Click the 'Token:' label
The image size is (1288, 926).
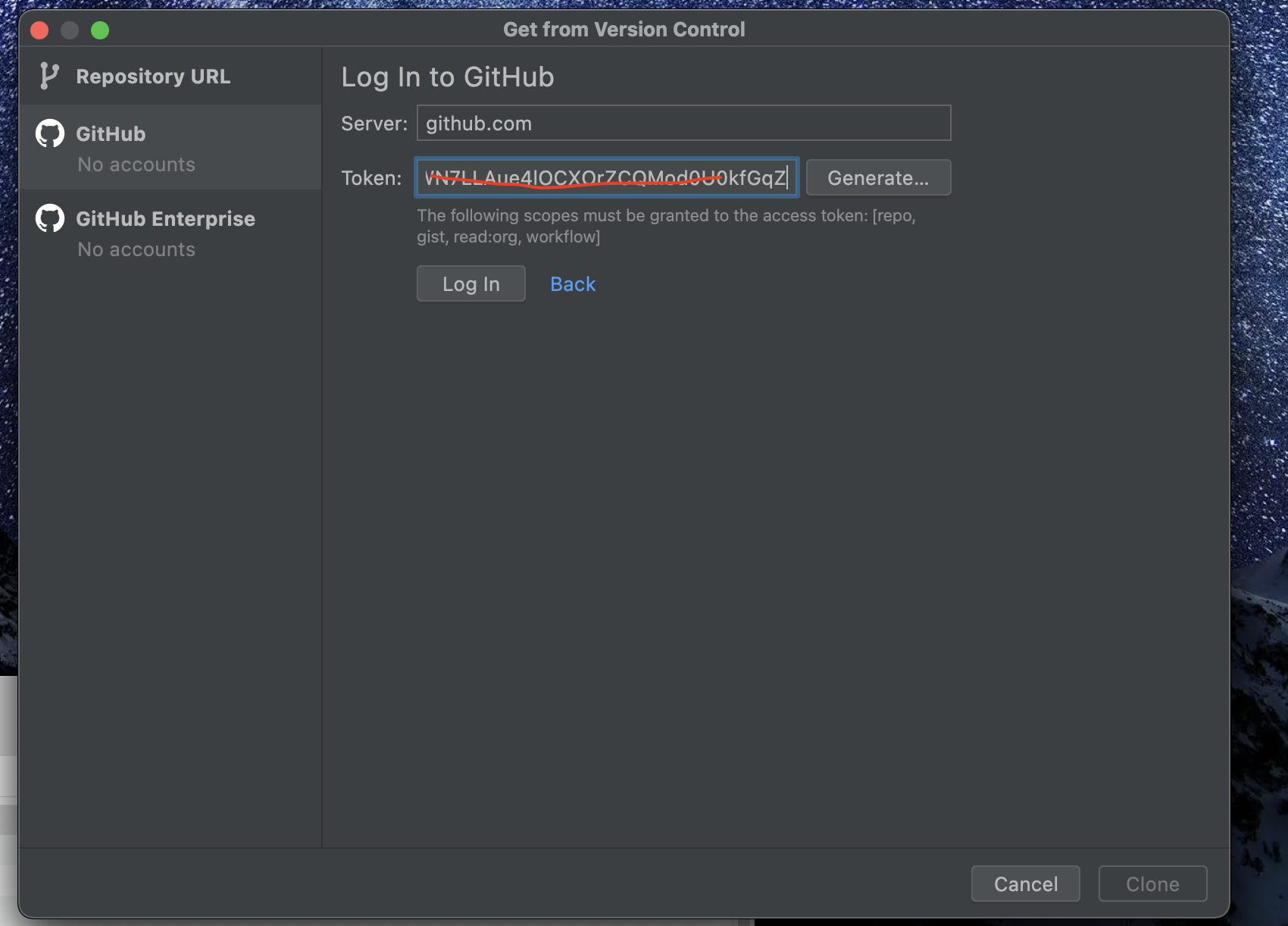(371, 178)
